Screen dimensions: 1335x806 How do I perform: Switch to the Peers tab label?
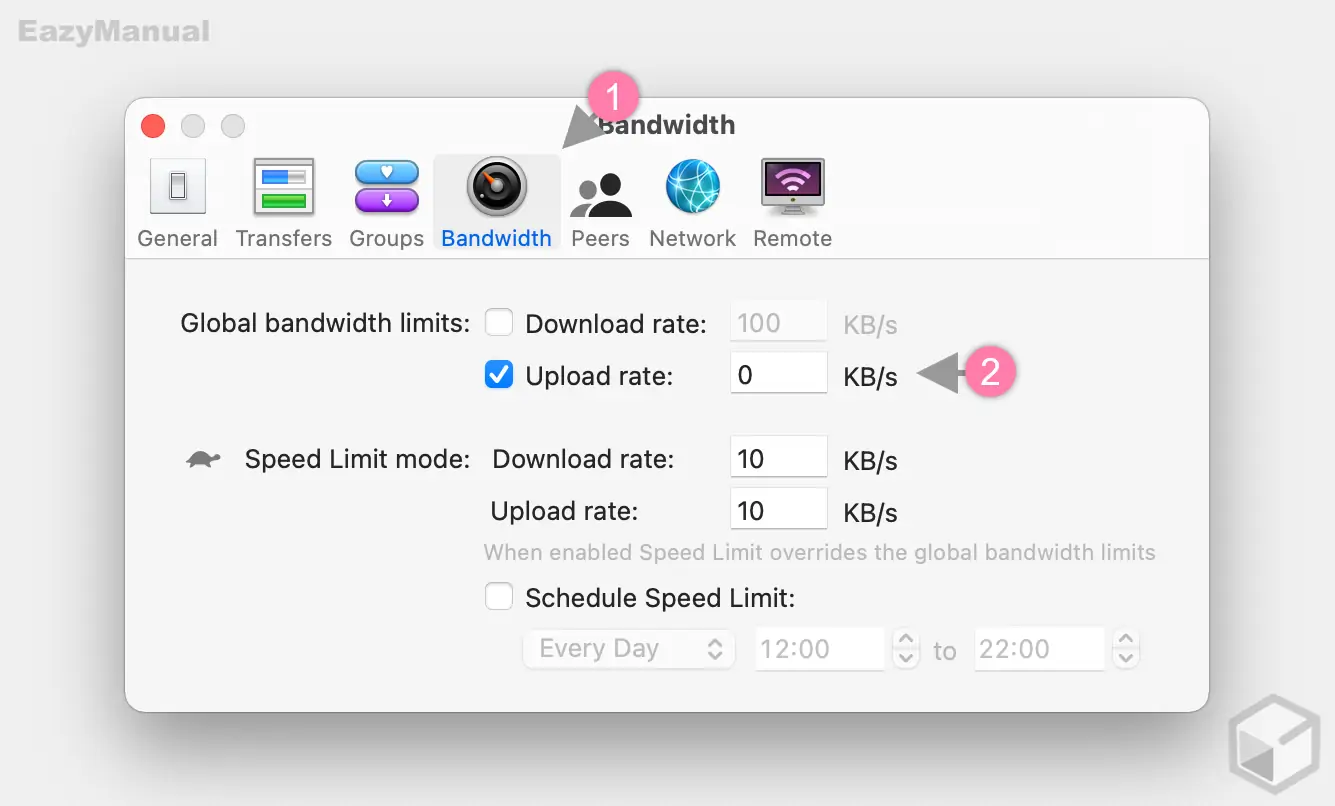coord(600,239)
